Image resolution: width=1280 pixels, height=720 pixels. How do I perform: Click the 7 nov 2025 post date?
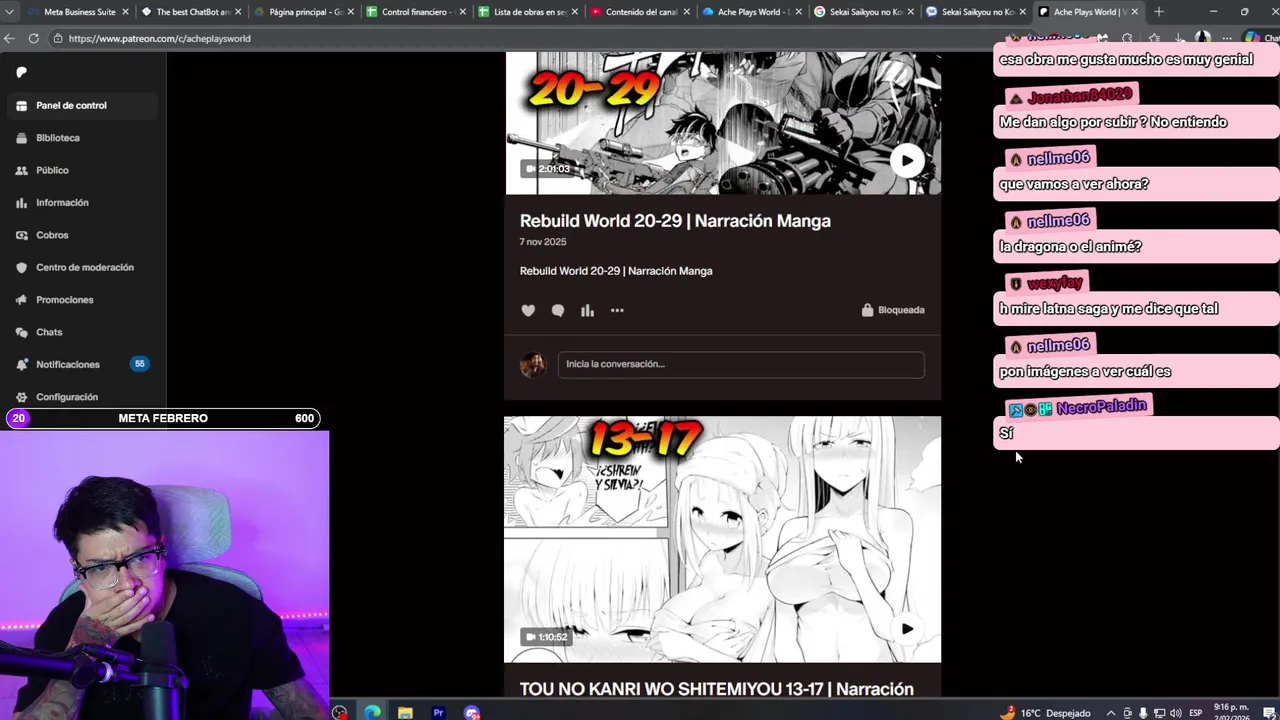543,242
